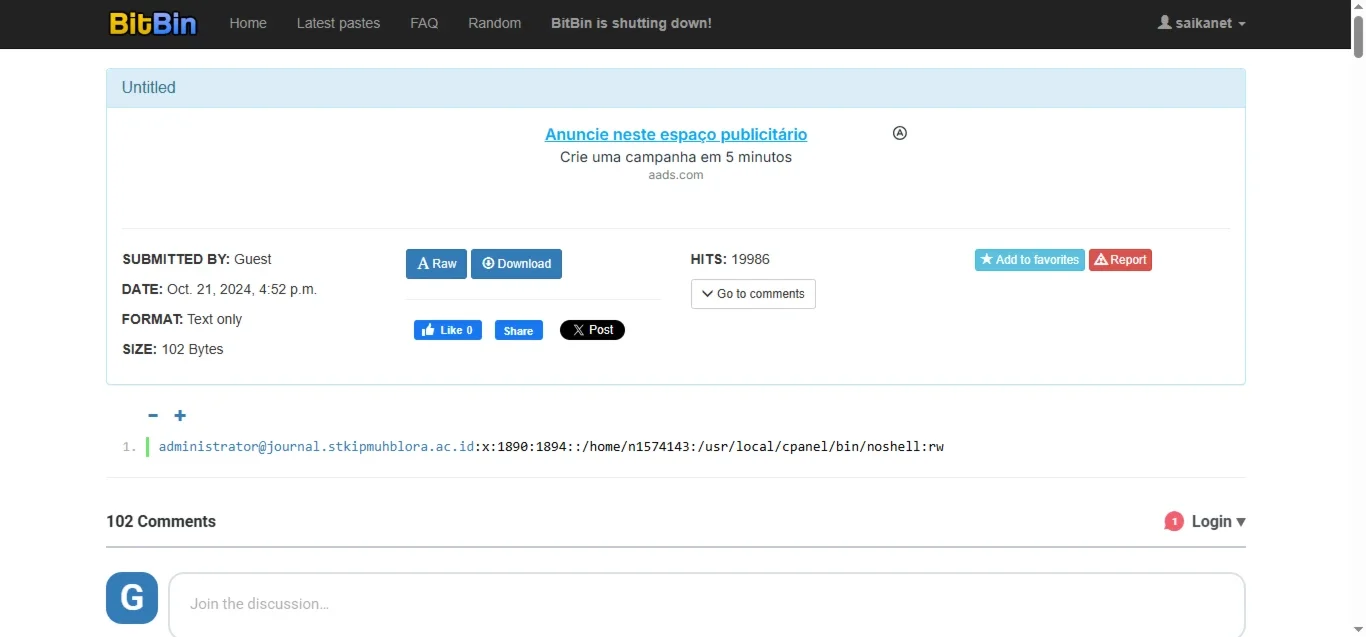Focus the Join the discussion input field
The image size is (1366, 637).
706,604
